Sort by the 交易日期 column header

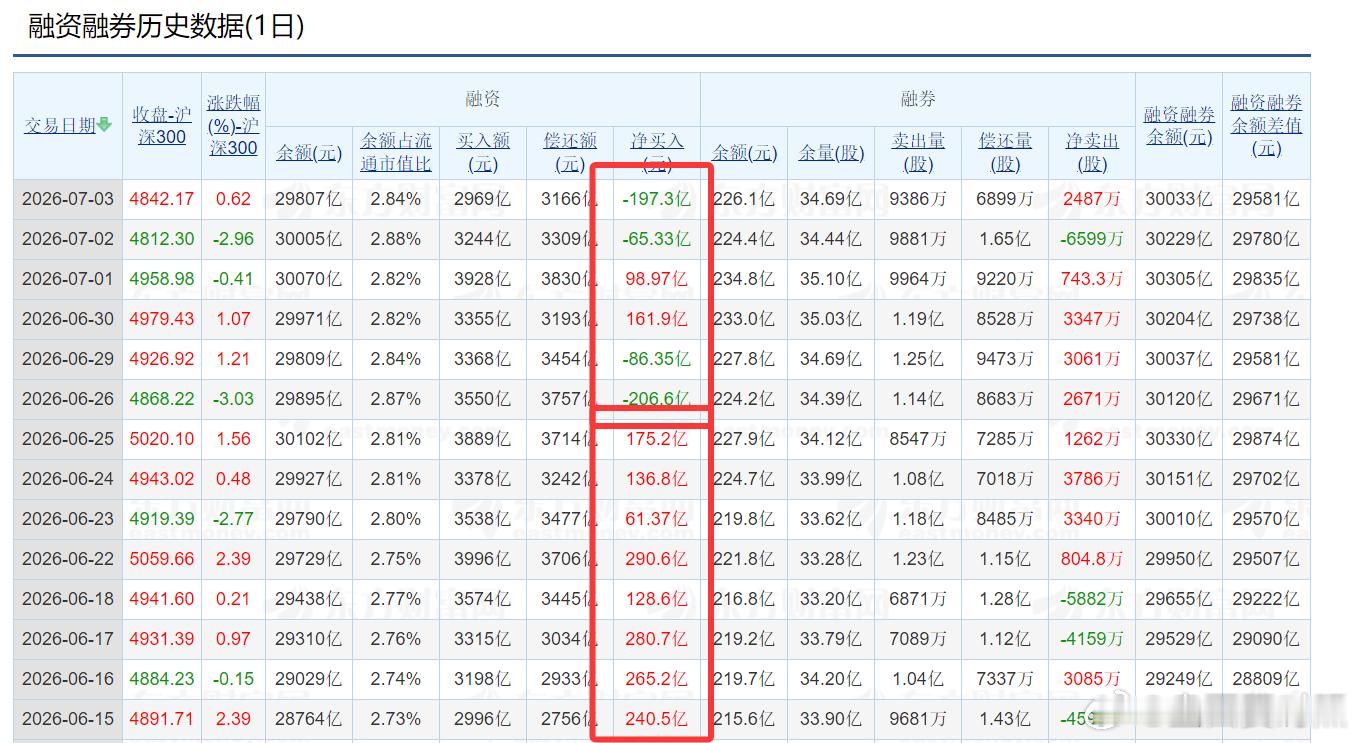click(60, 125)
